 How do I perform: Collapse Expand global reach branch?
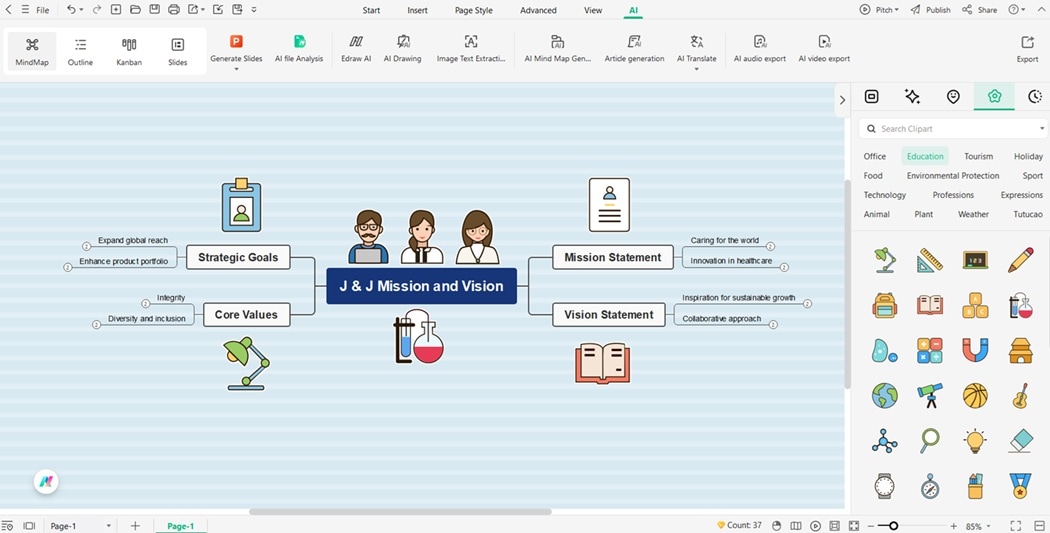click(86, 246)
